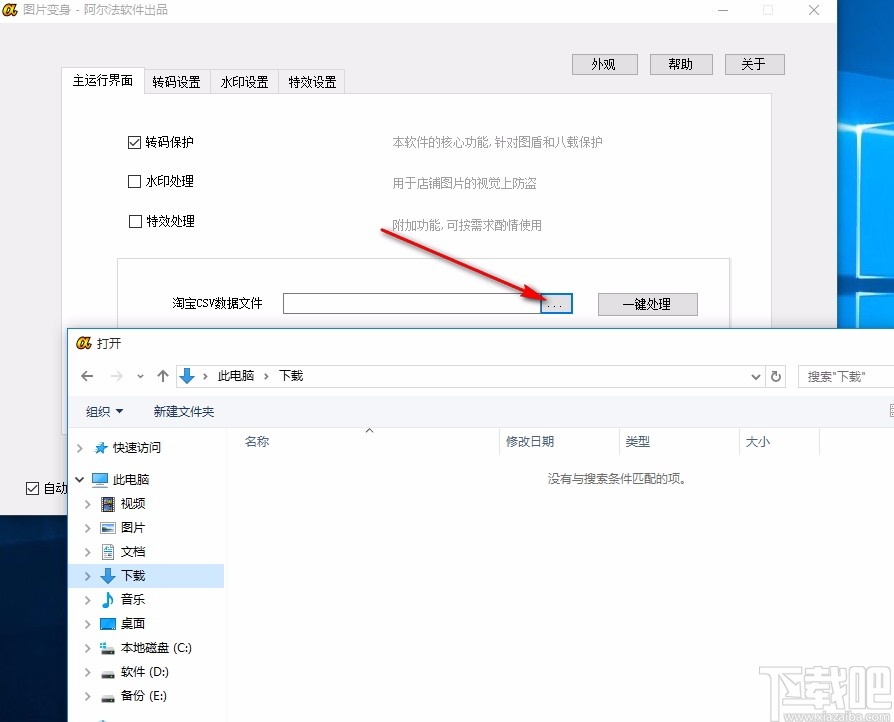Switch to the 水印设置 tab
Viewport: 894px width, 722px height.
246,82
